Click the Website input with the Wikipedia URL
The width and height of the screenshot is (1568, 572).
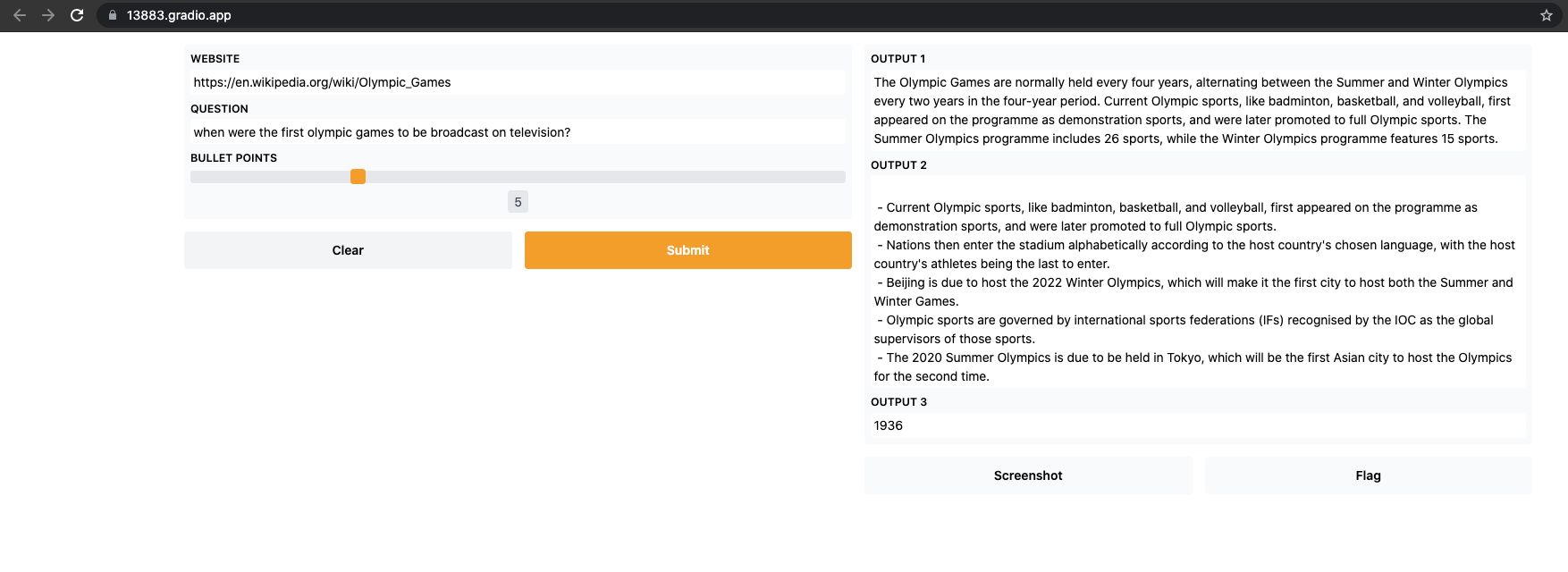pos(517,82)
